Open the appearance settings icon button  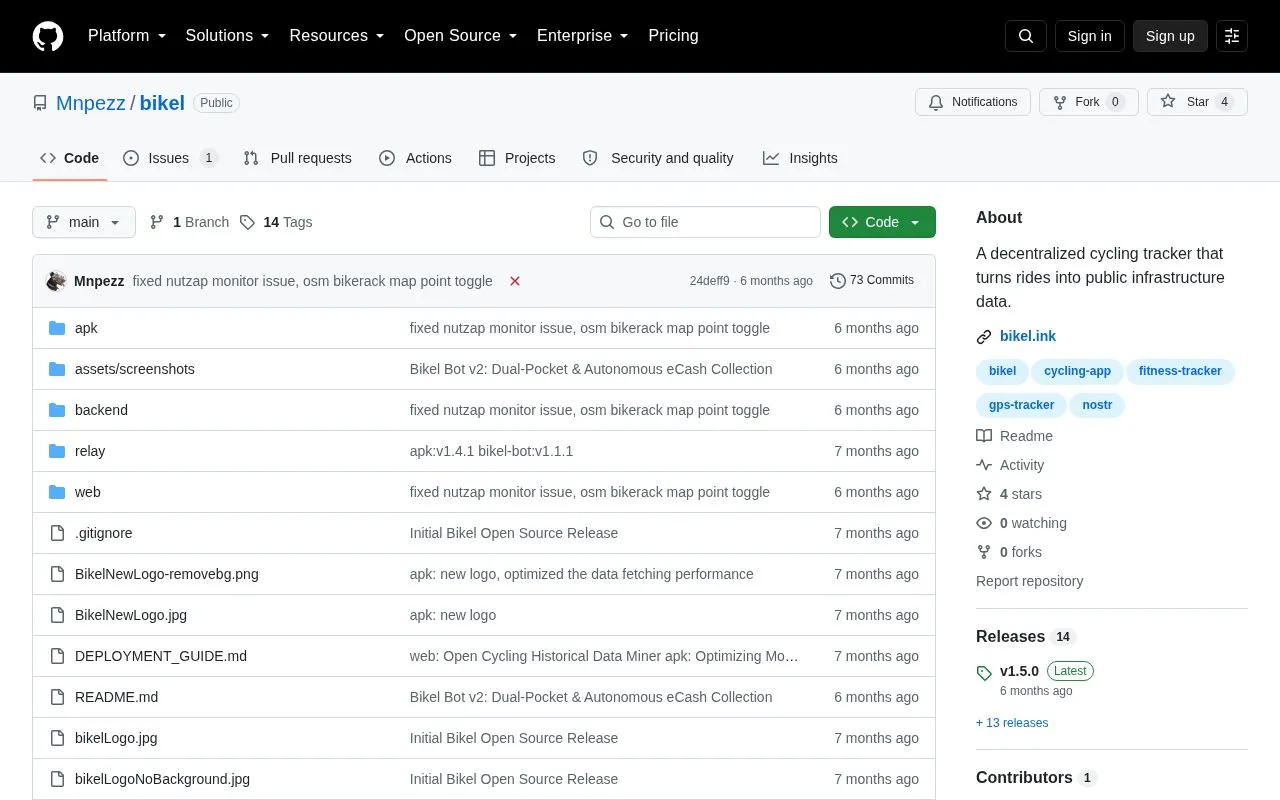(1232, 36)
